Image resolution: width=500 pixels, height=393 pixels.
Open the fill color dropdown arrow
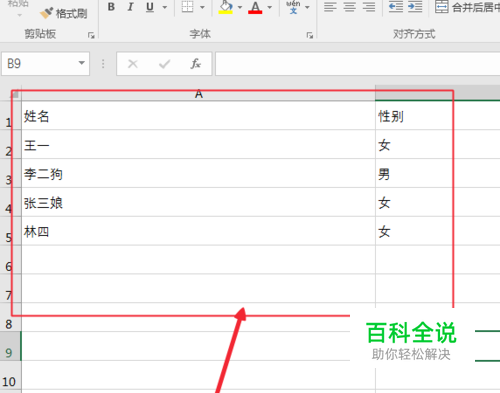[240, 7]
